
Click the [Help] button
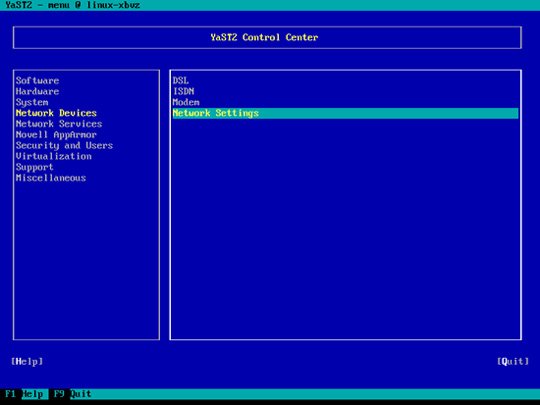[27, 361]
